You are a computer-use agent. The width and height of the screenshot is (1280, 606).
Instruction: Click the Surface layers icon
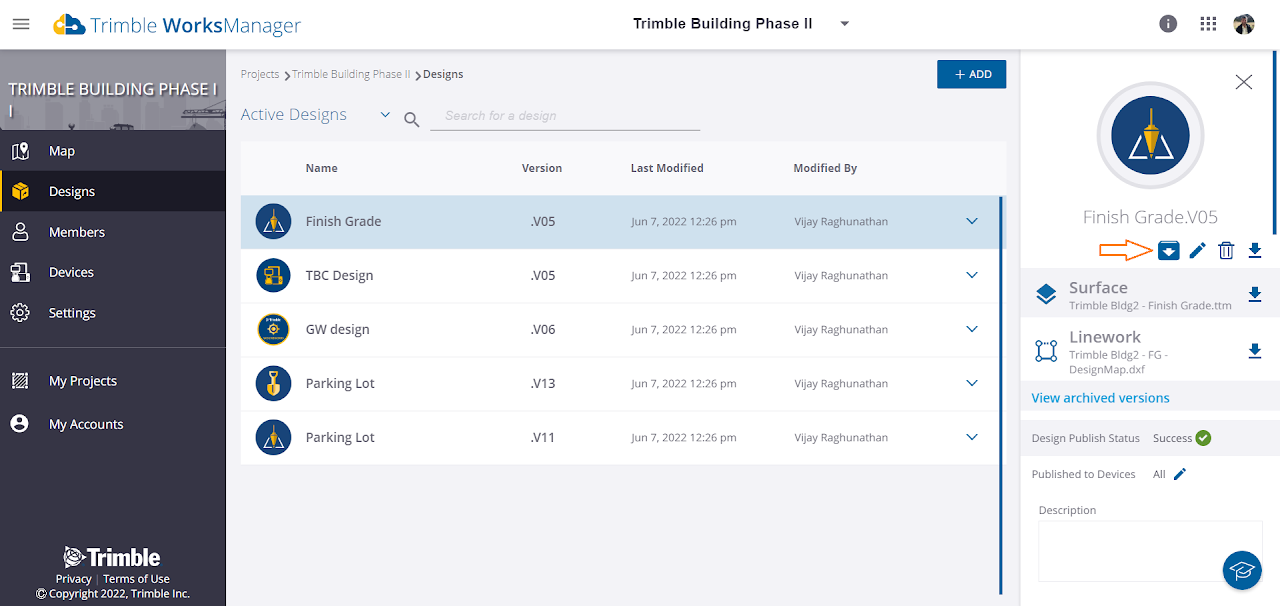tap(1046, 294)
